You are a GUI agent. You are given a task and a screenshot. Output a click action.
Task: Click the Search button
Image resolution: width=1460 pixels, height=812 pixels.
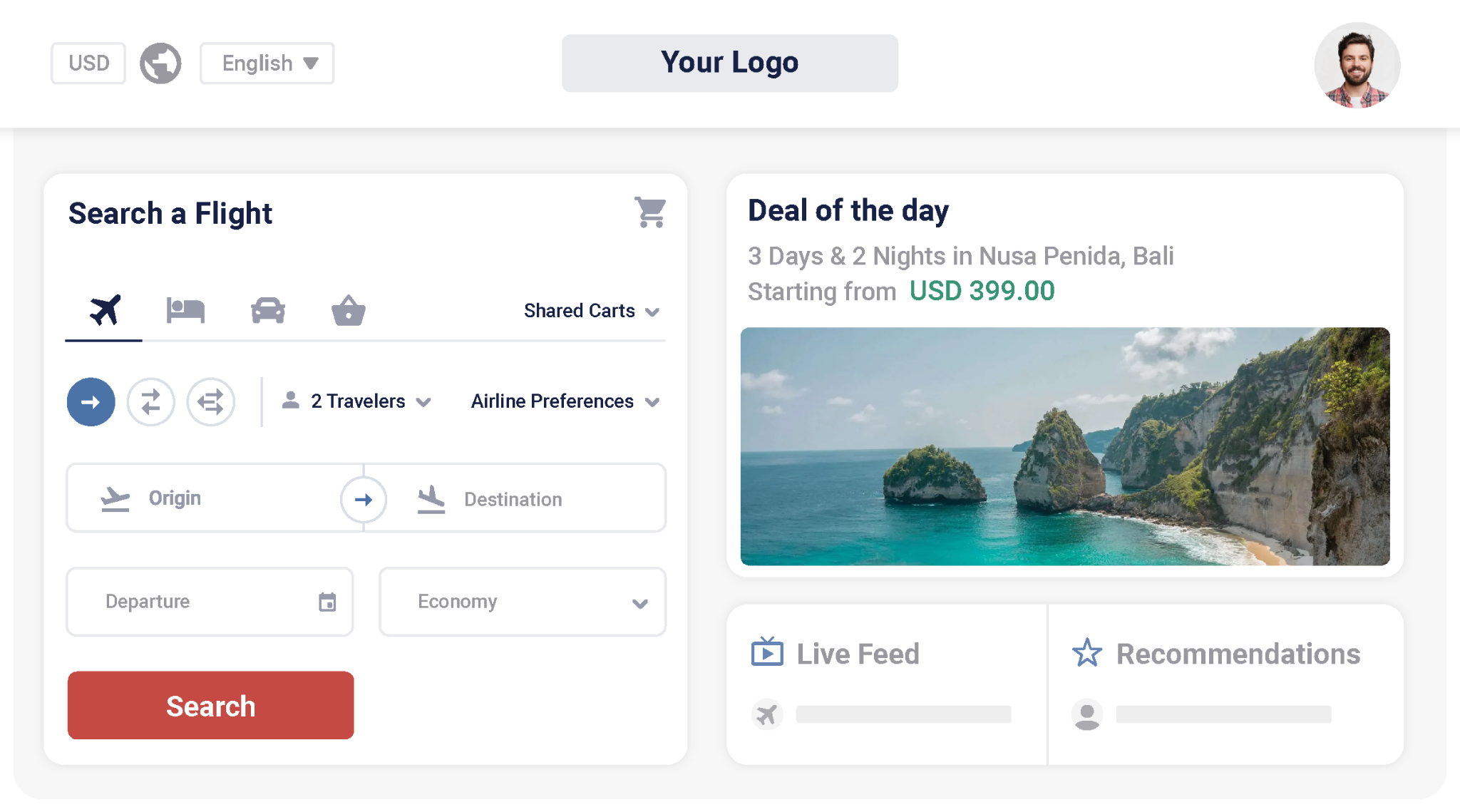210,706
